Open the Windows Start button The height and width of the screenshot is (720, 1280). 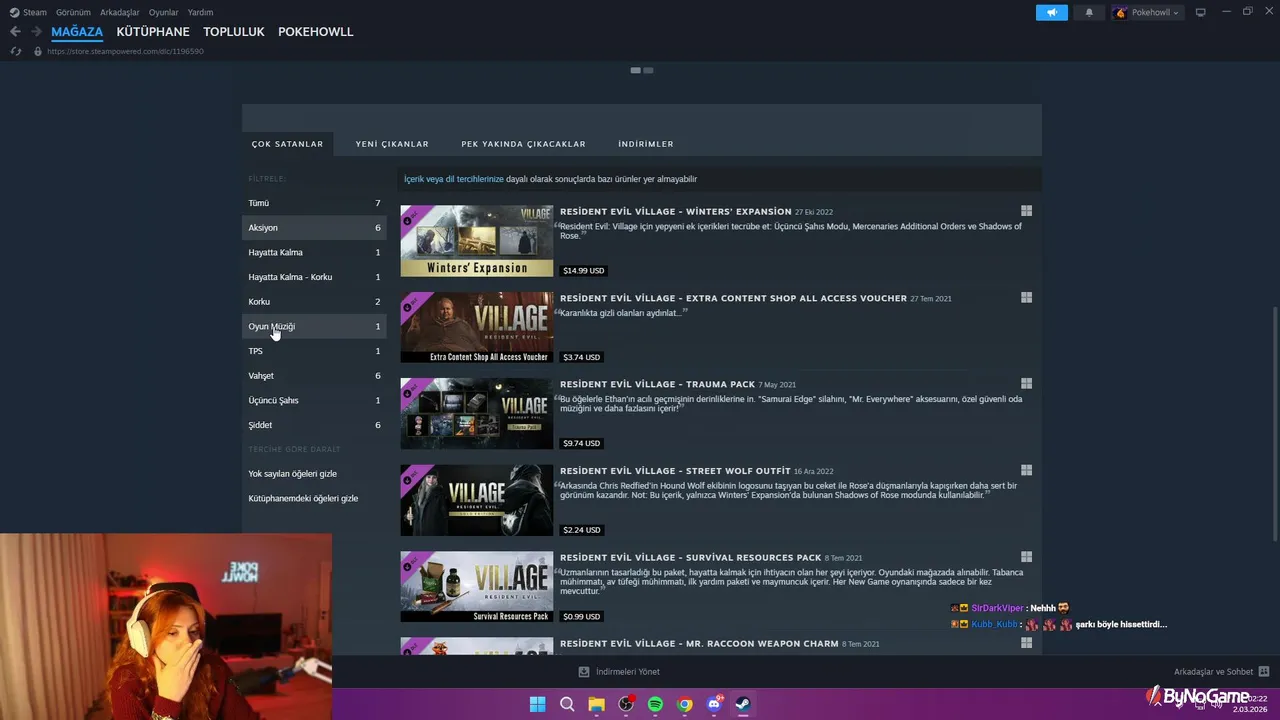tap(537, 704)
